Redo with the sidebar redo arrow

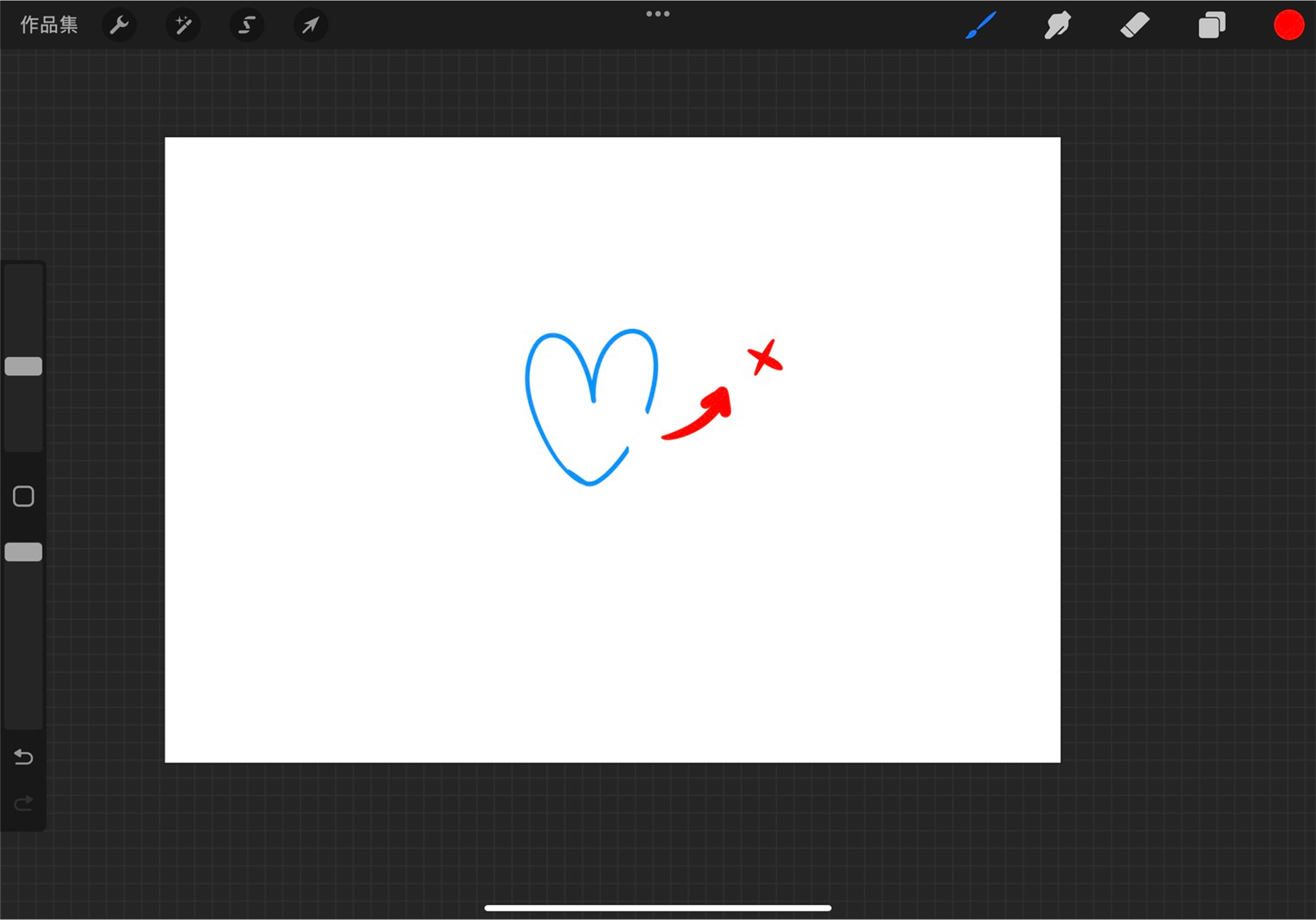coord(24,803)
